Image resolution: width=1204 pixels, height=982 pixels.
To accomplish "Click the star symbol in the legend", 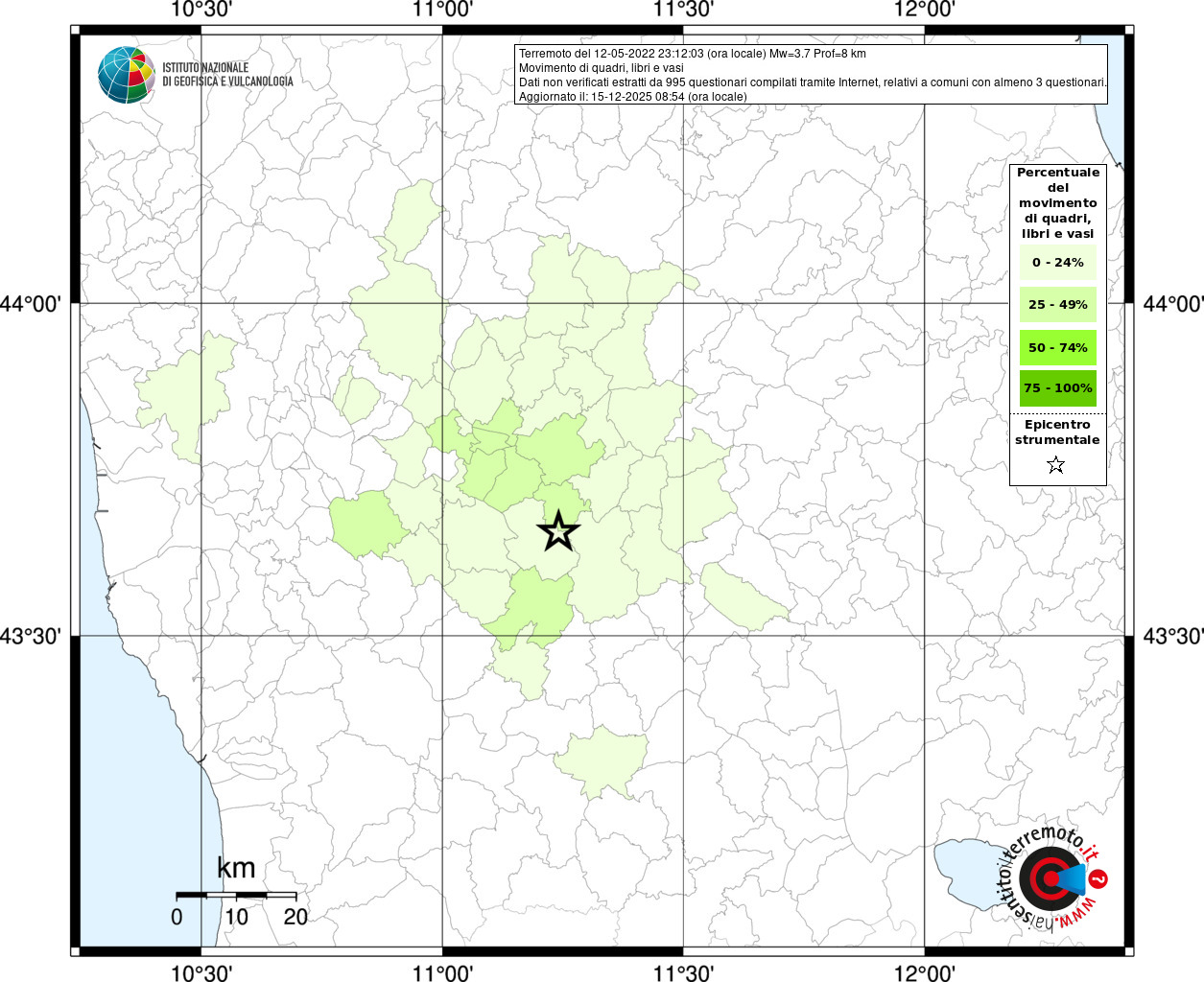I will point(1056,465).
